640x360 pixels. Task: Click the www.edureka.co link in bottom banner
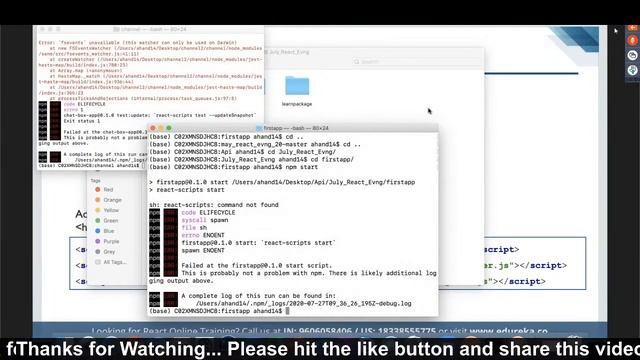point(508,331)
